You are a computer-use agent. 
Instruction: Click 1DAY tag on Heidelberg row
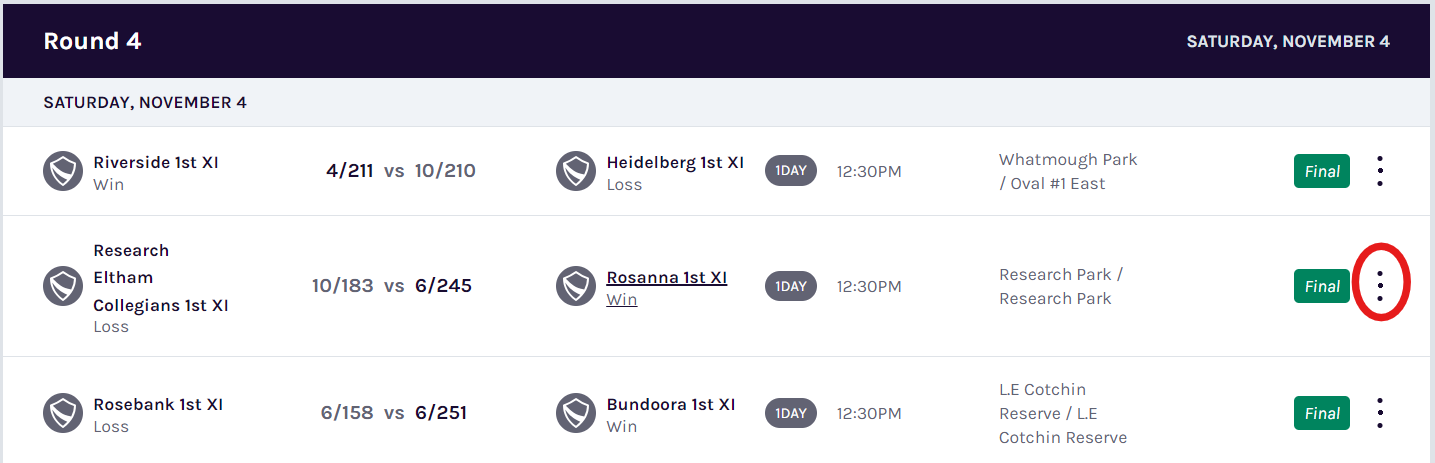(791, 171)
